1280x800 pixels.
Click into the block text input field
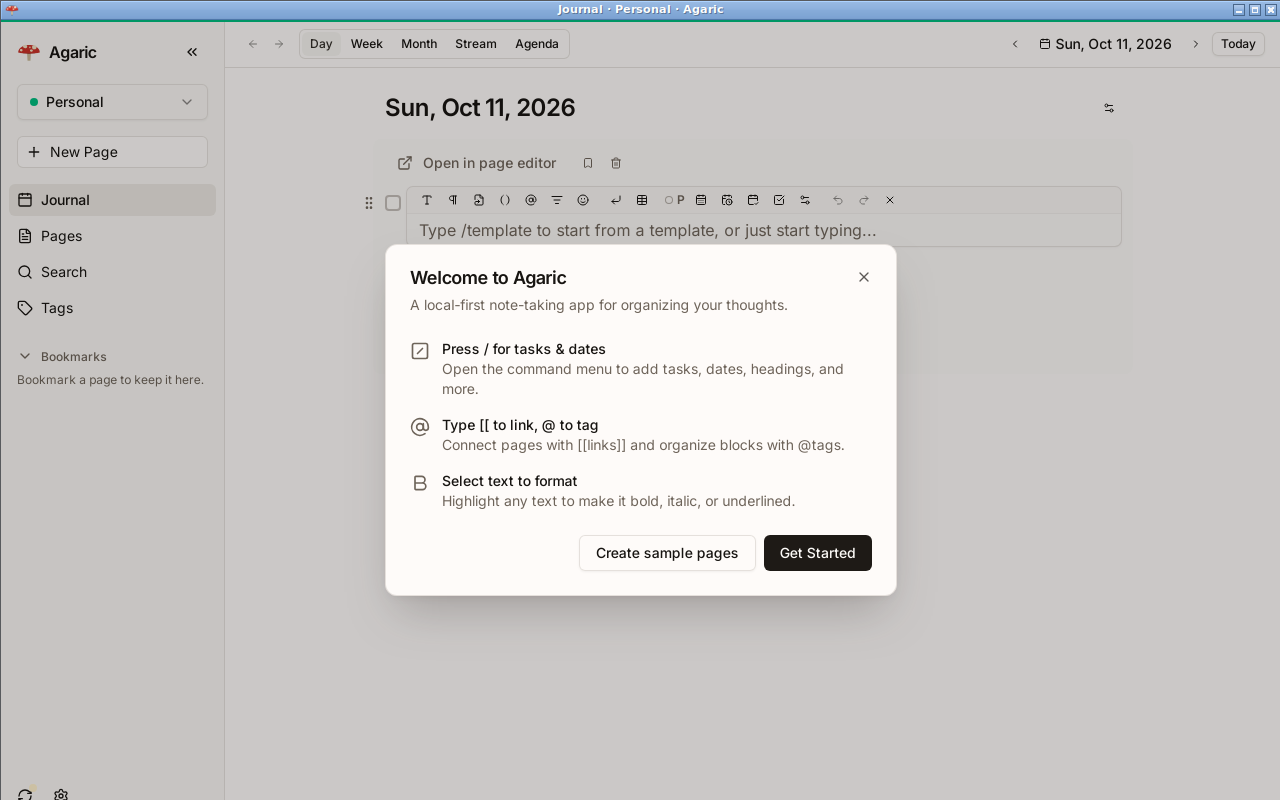[x=764, y=230]
